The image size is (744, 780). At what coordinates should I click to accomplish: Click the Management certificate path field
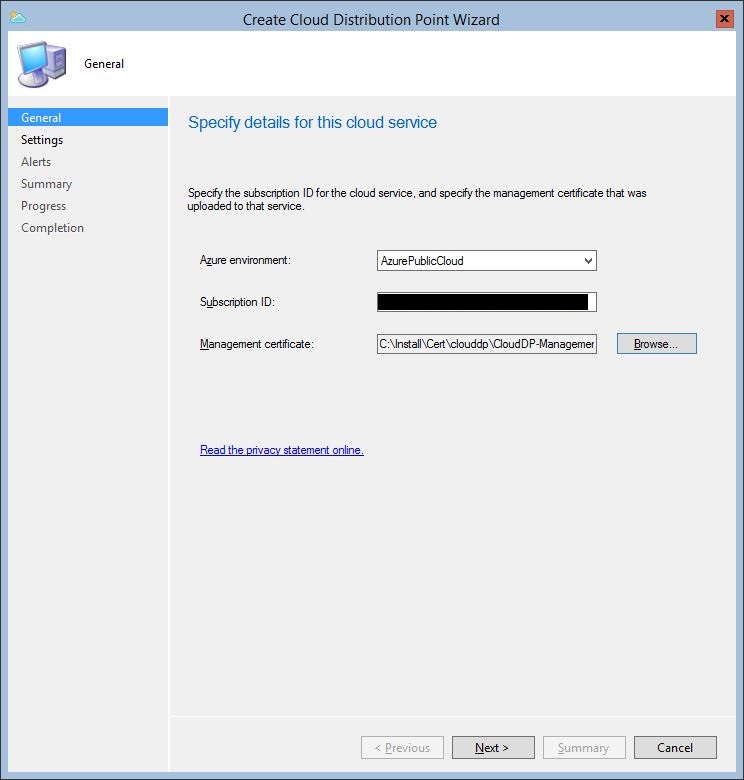click(486, 344)
